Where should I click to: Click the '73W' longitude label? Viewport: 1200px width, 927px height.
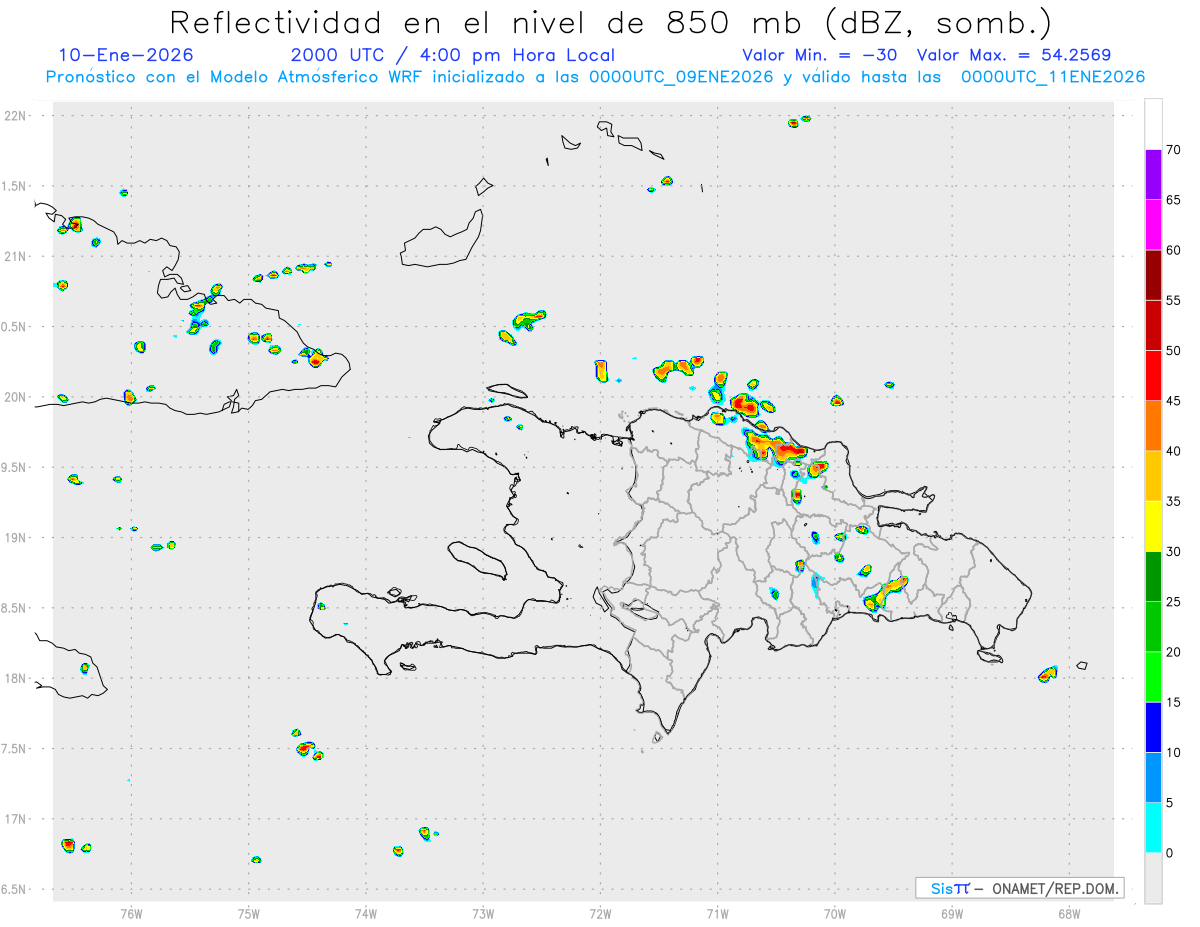(483, 913)
